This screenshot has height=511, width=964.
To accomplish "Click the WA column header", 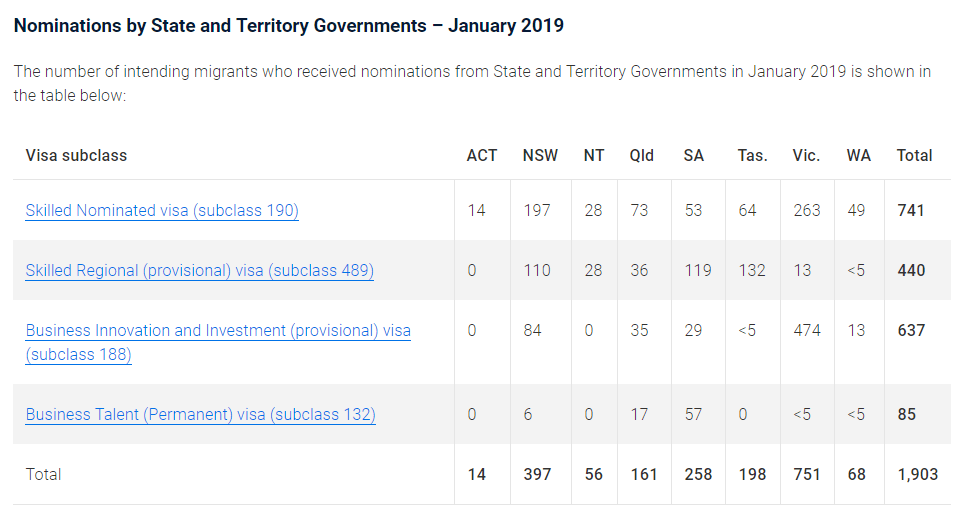I will click(x=858, y=156).
